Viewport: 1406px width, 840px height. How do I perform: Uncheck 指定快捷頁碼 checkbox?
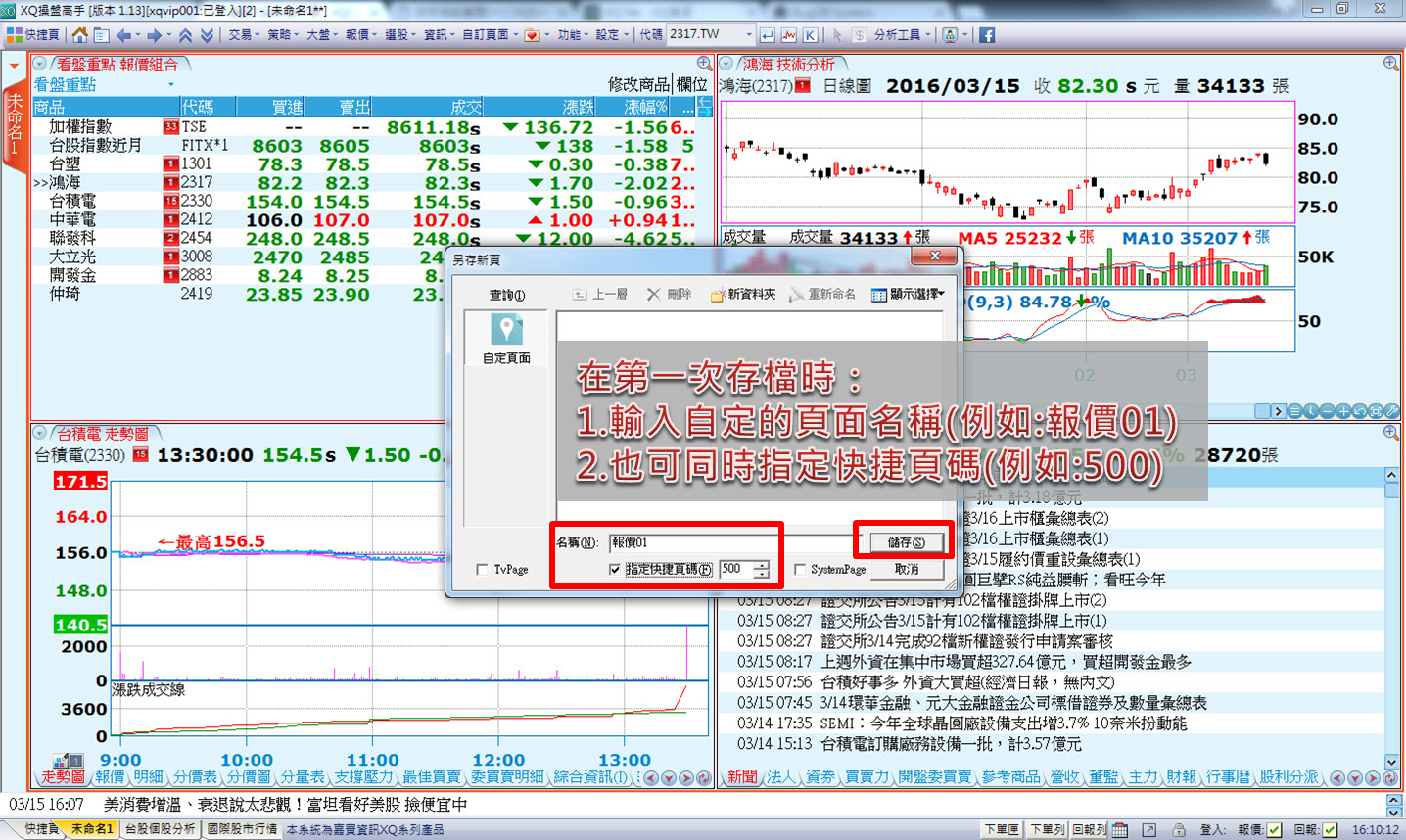tap(615, 569)
